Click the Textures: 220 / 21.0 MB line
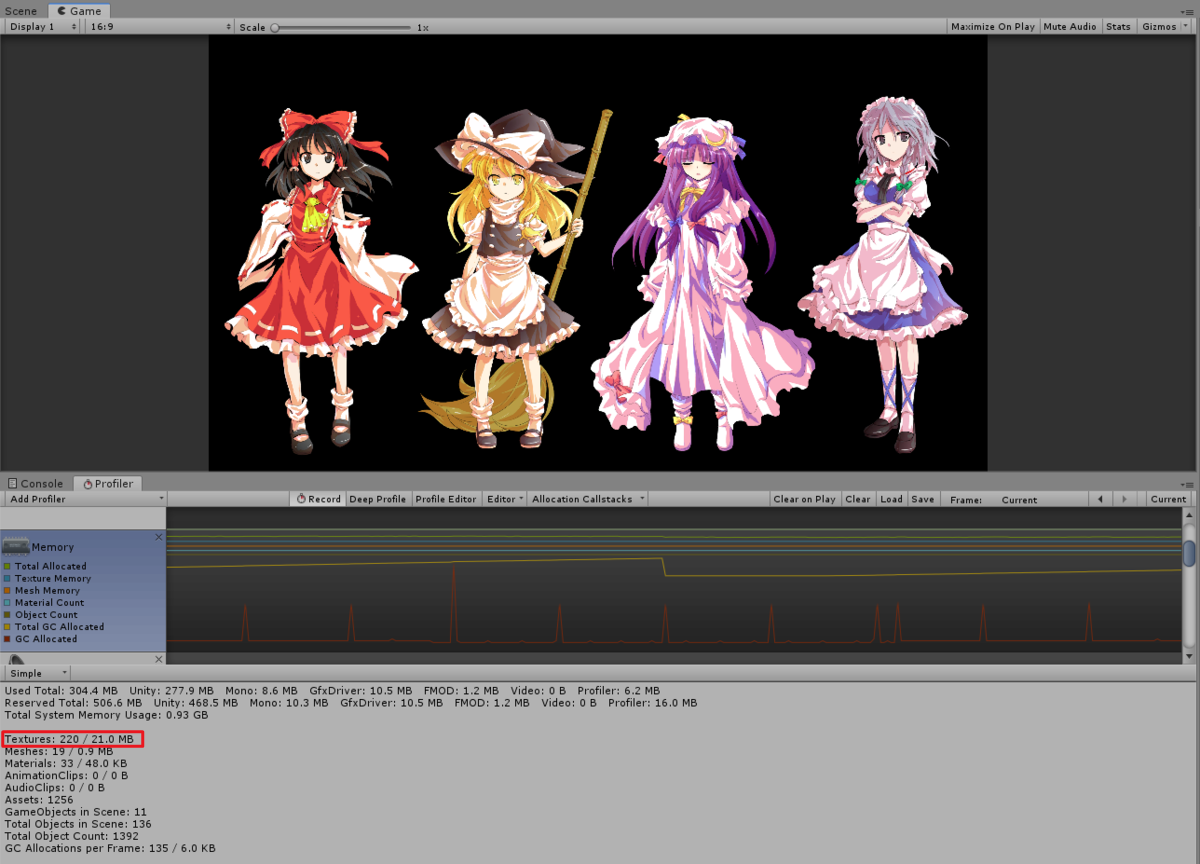Image resolution: width=1200 pixels, height=864 pixels. 69,739
